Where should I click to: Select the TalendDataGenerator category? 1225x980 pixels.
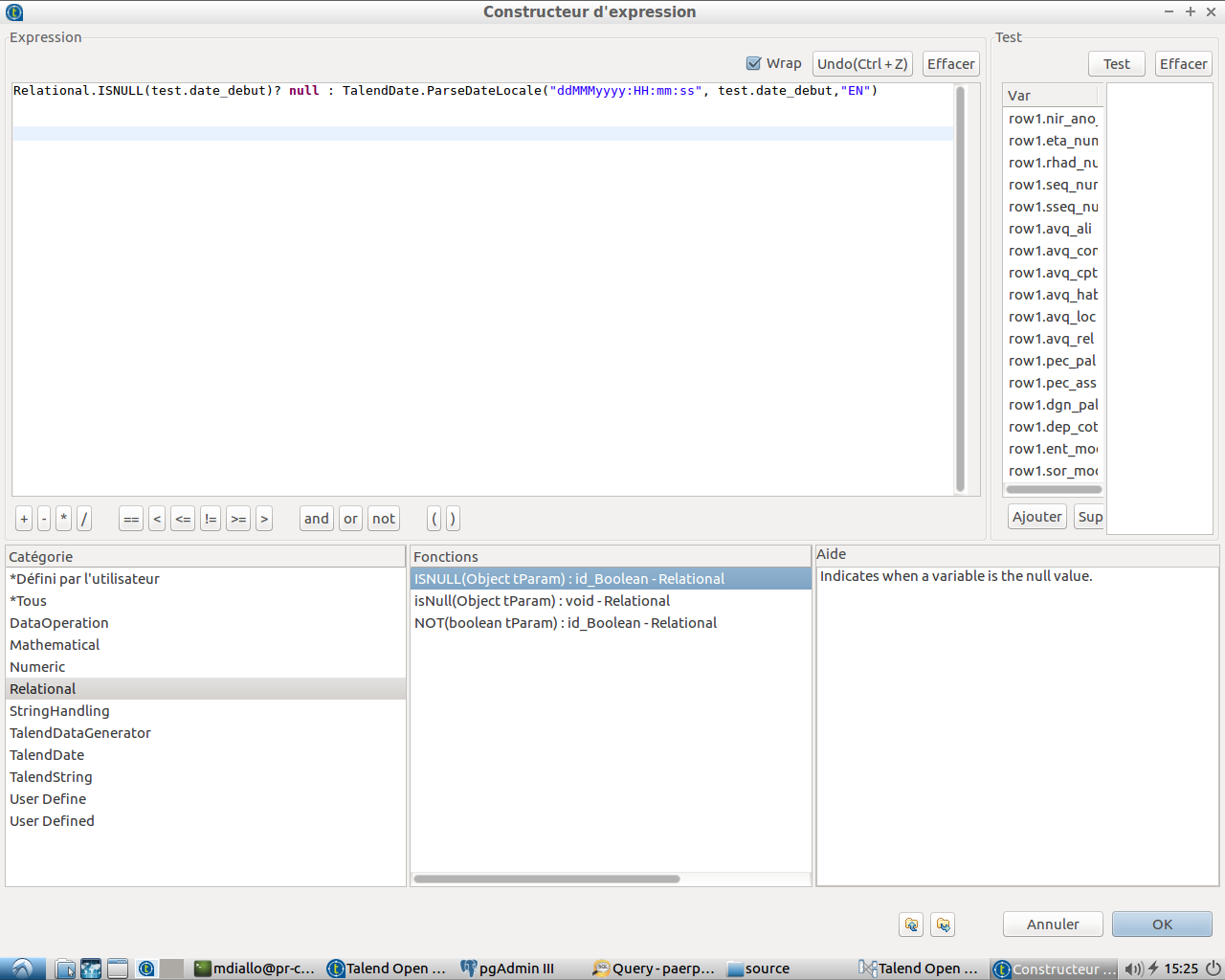click(x=206, y=733)
